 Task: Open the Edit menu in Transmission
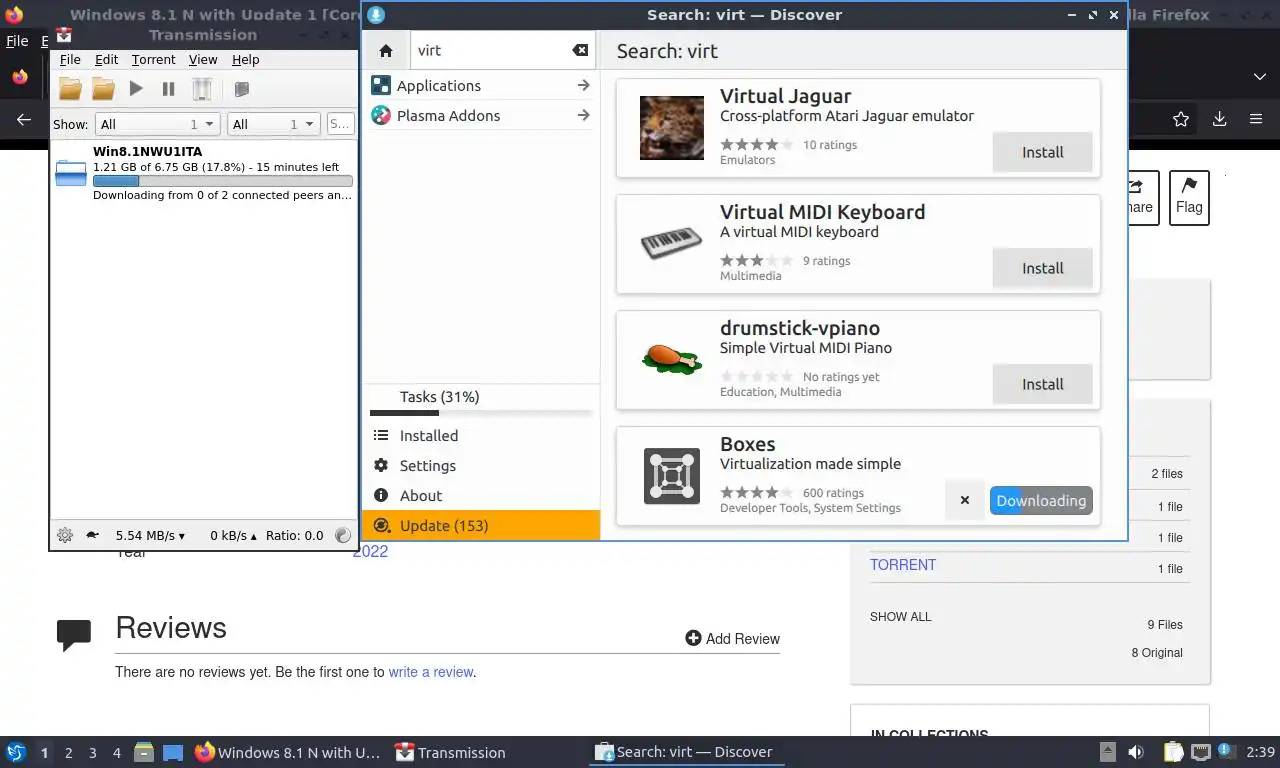tap(106, 60)
